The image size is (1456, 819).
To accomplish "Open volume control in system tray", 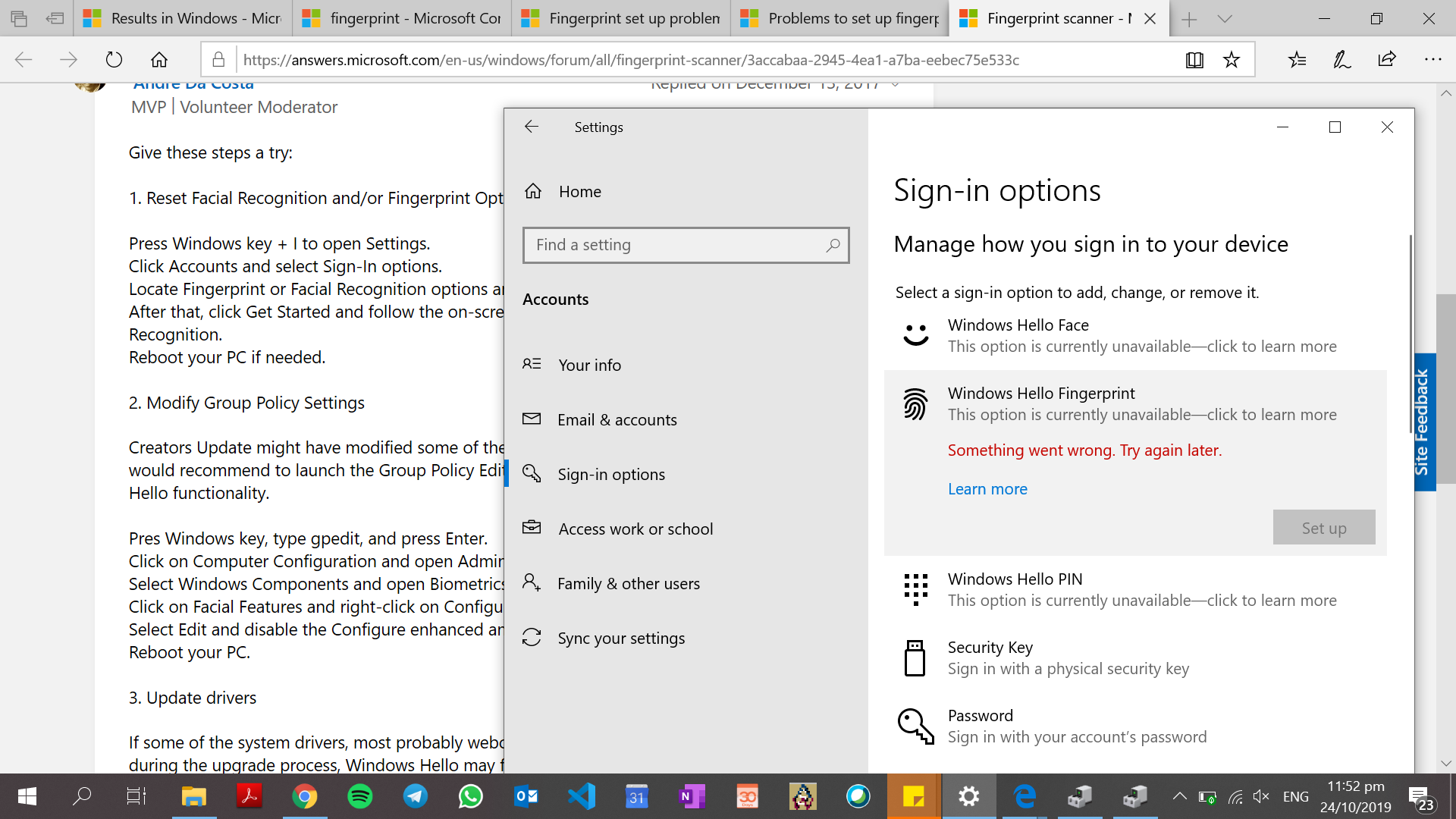I will [x=1261, y=796].
